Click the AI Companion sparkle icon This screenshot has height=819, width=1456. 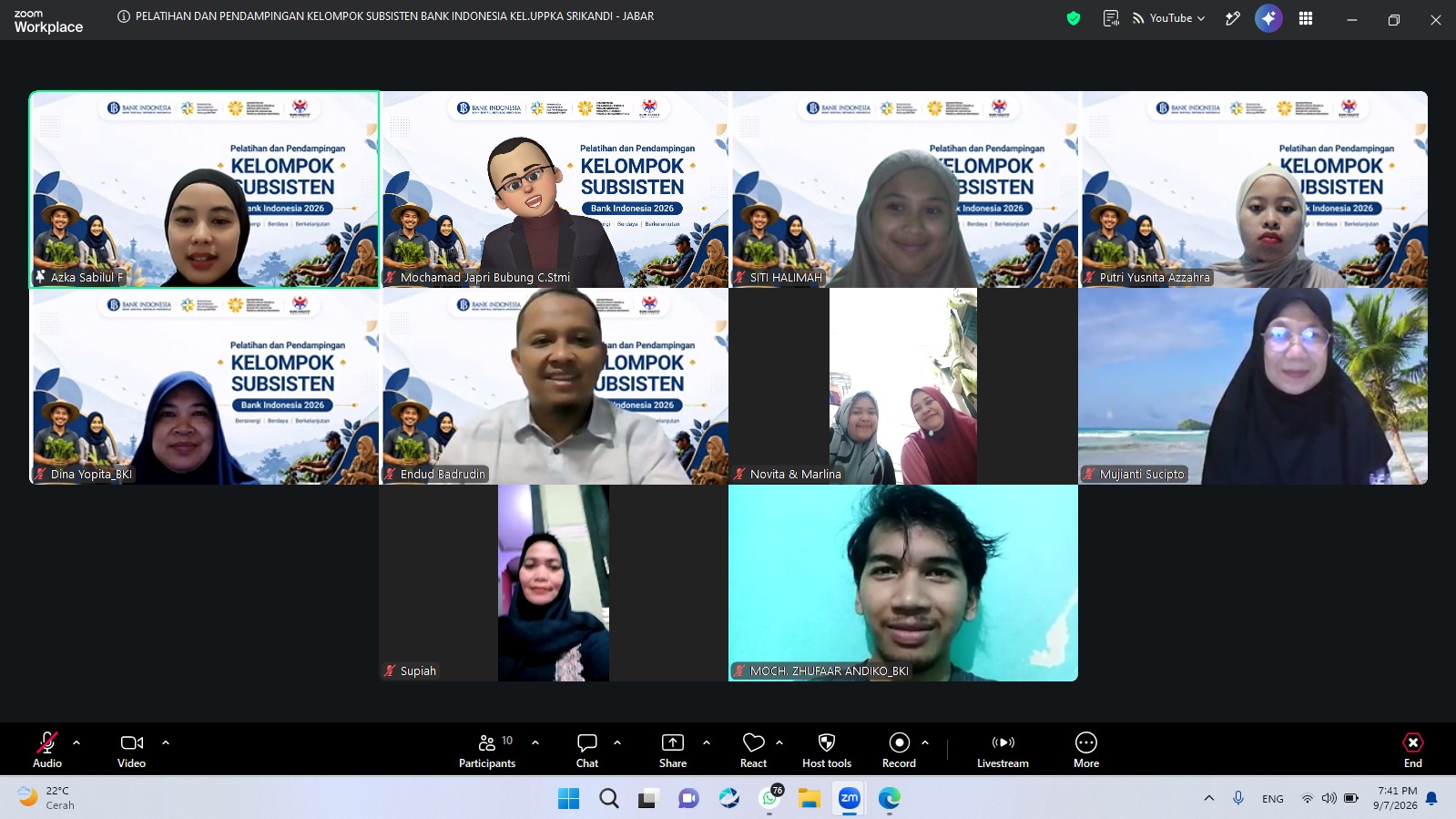[x=1268, y=18]
